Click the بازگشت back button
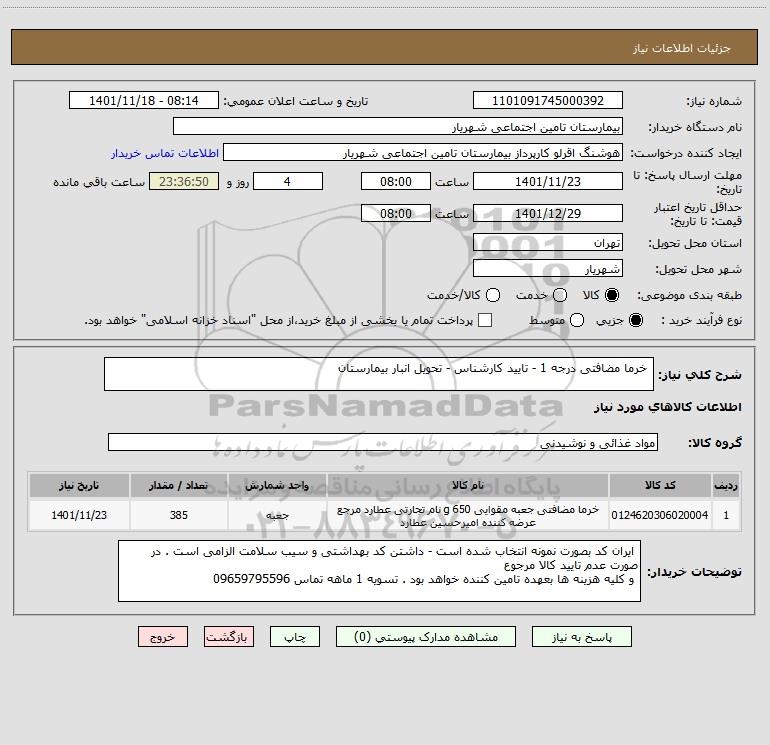The width and height of the screenshot is (770, 745). click(x=229, y=637)
